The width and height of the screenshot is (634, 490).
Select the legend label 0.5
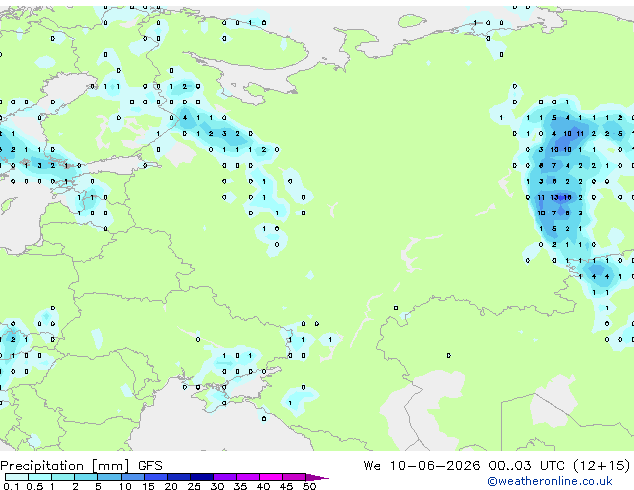pyautogui.click(x=34, y=486)
